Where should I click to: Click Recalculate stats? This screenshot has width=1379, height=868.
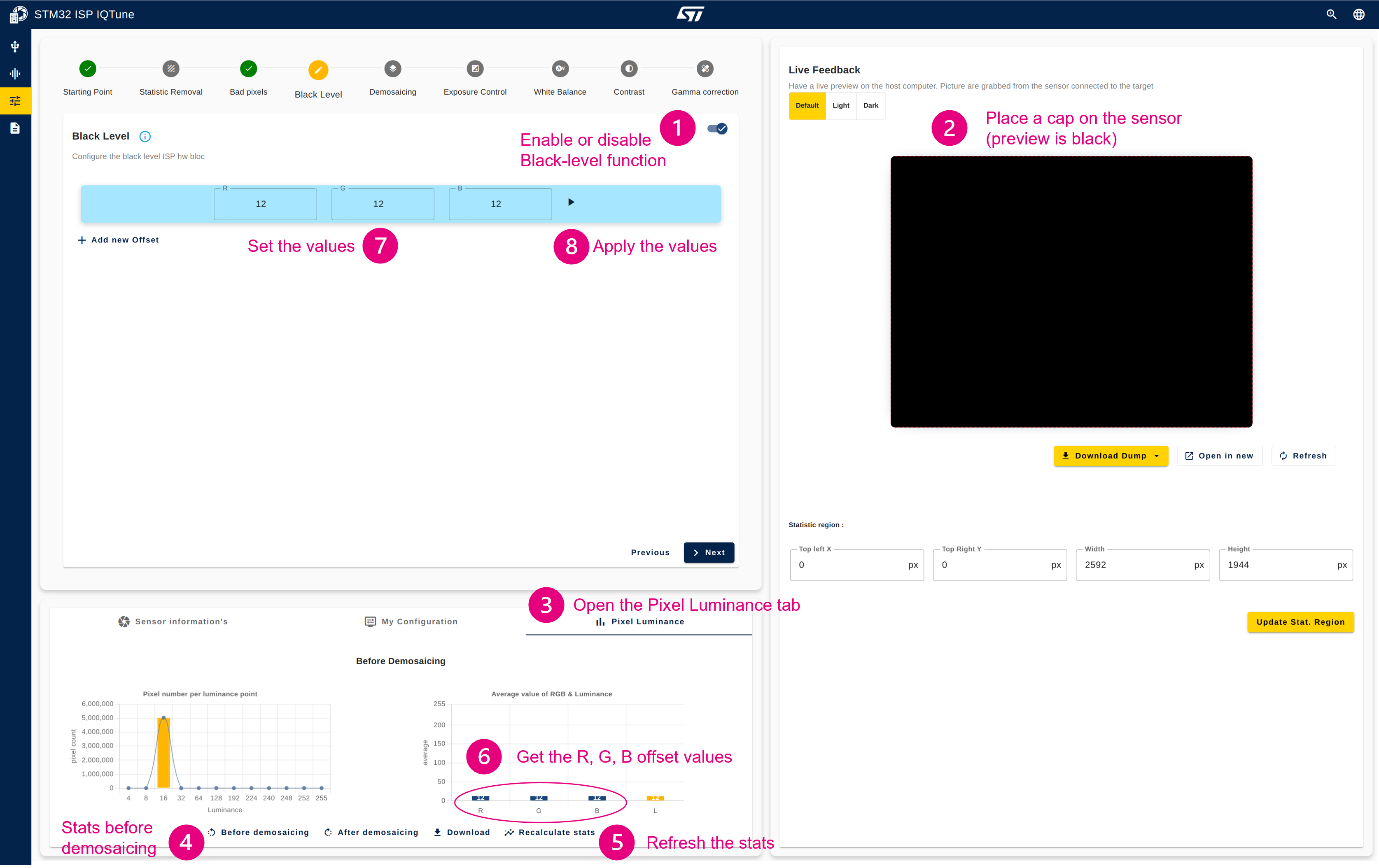click(550, 833)
